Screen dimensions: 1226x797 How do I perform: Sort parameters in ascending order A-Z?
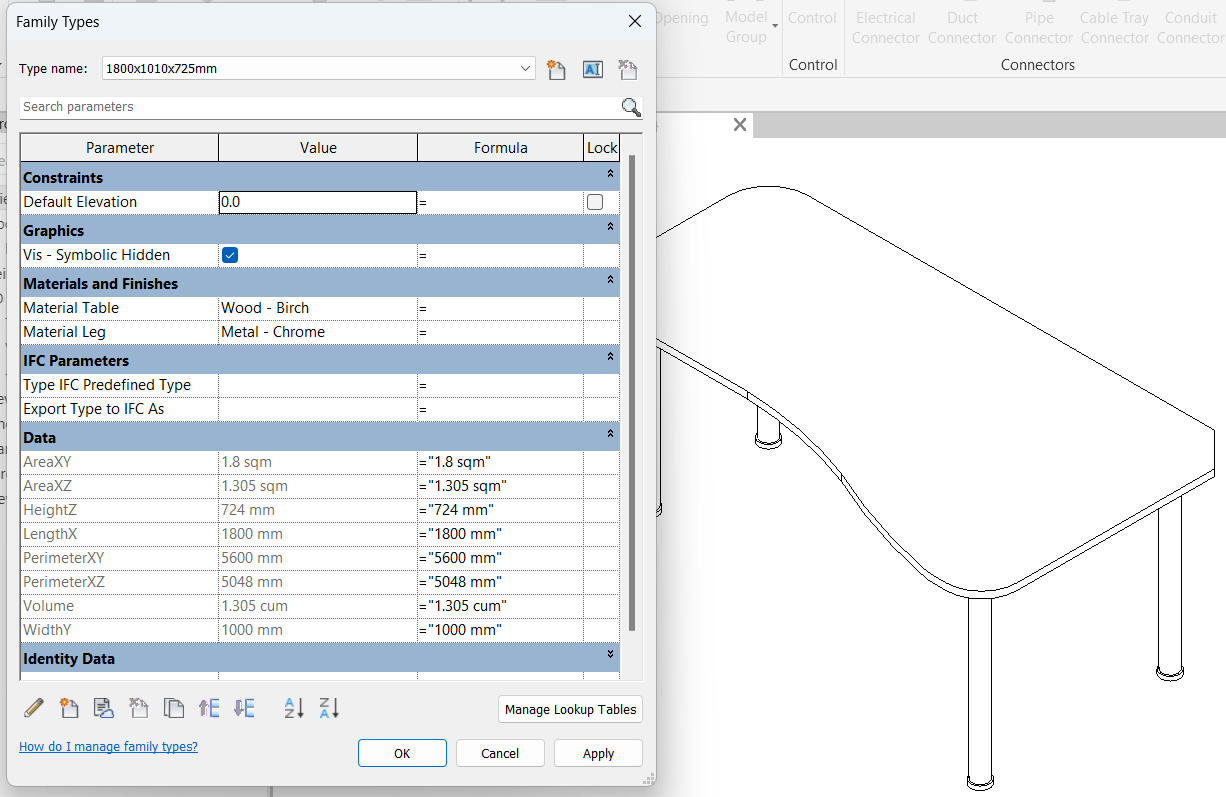294,708
